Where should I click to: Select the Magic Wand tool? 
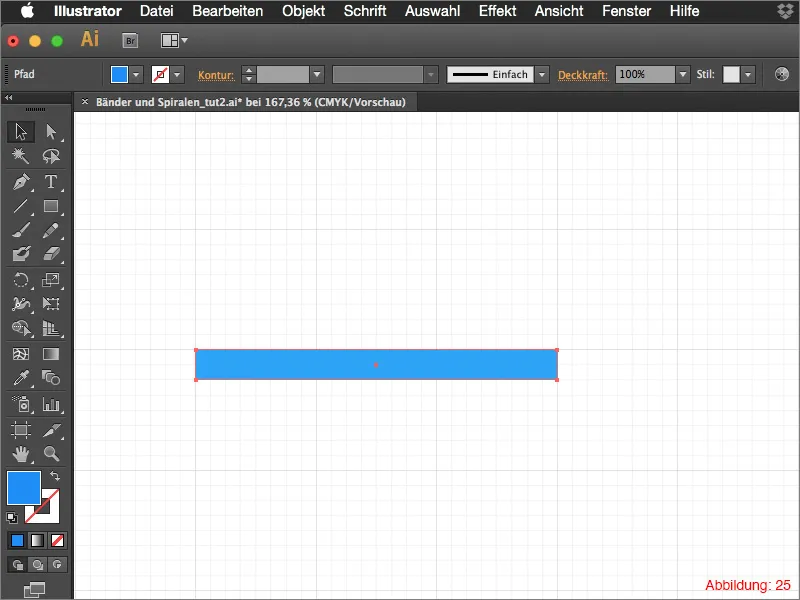pyautogui.click(x=21, y=156)
